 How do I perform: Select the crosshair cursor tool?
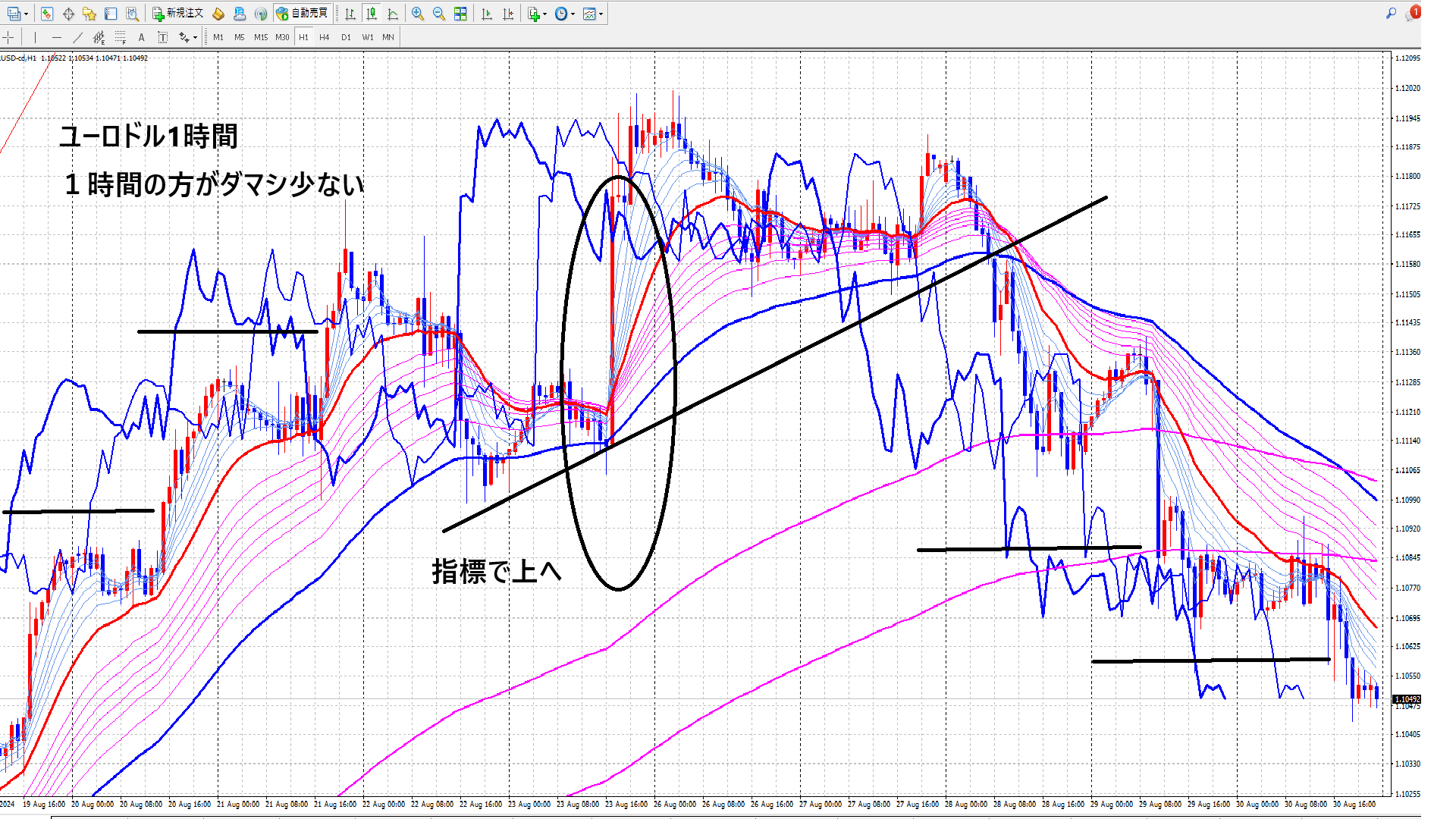[x=8, y=37]
